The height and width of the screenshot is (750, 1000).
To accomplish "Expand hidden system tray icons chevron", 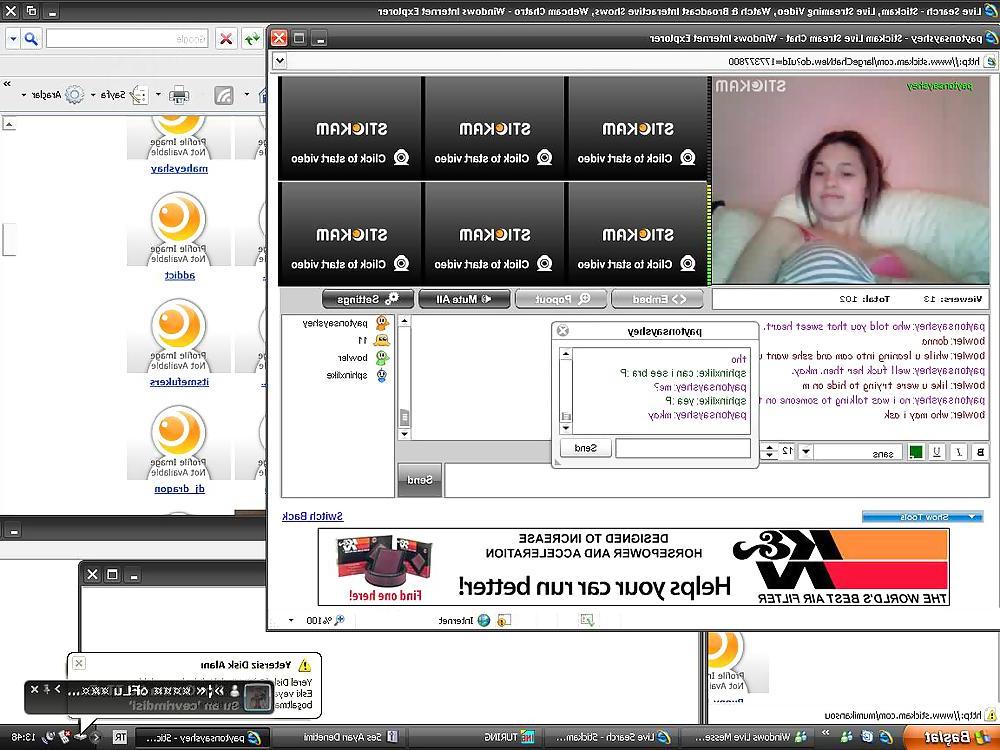I will [96, 737].
